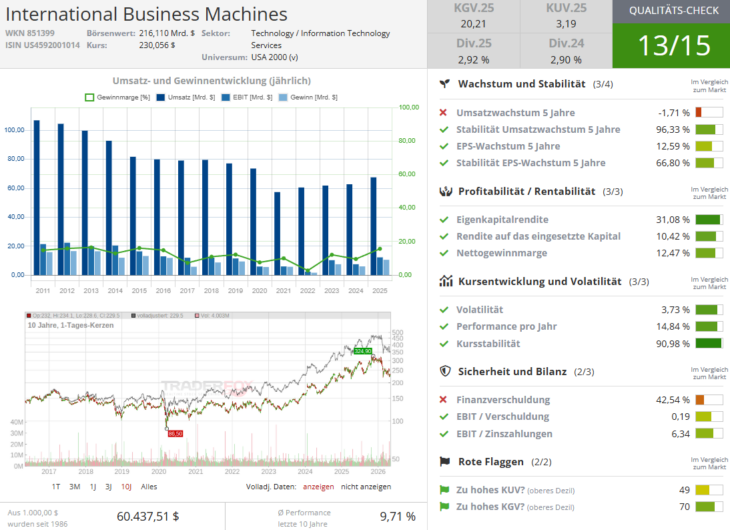Click the Div.25 value box

473,51
